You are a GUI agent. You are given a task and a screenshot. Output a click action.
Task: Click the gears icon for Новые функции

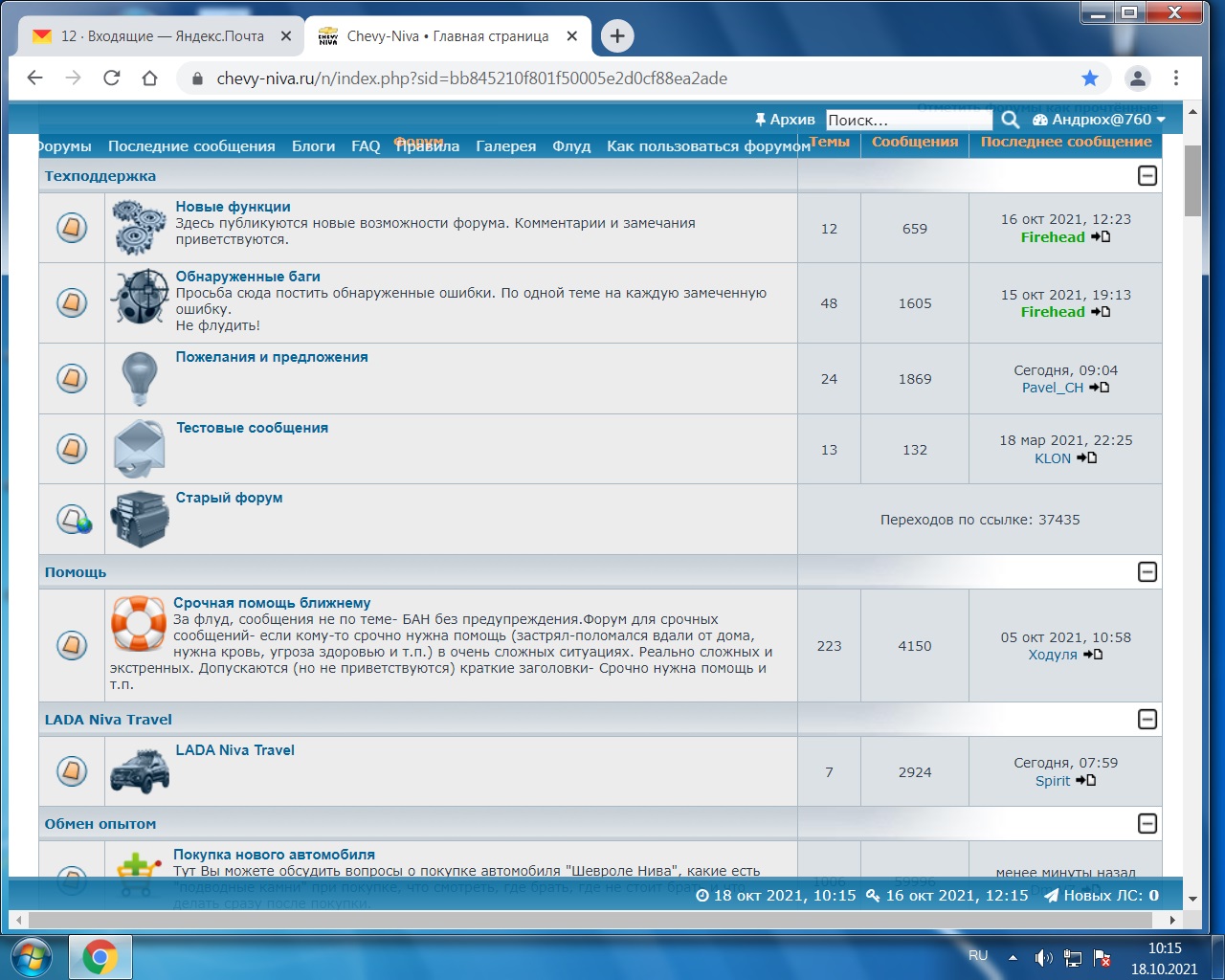pyautogui.click(x=140, y=227)
